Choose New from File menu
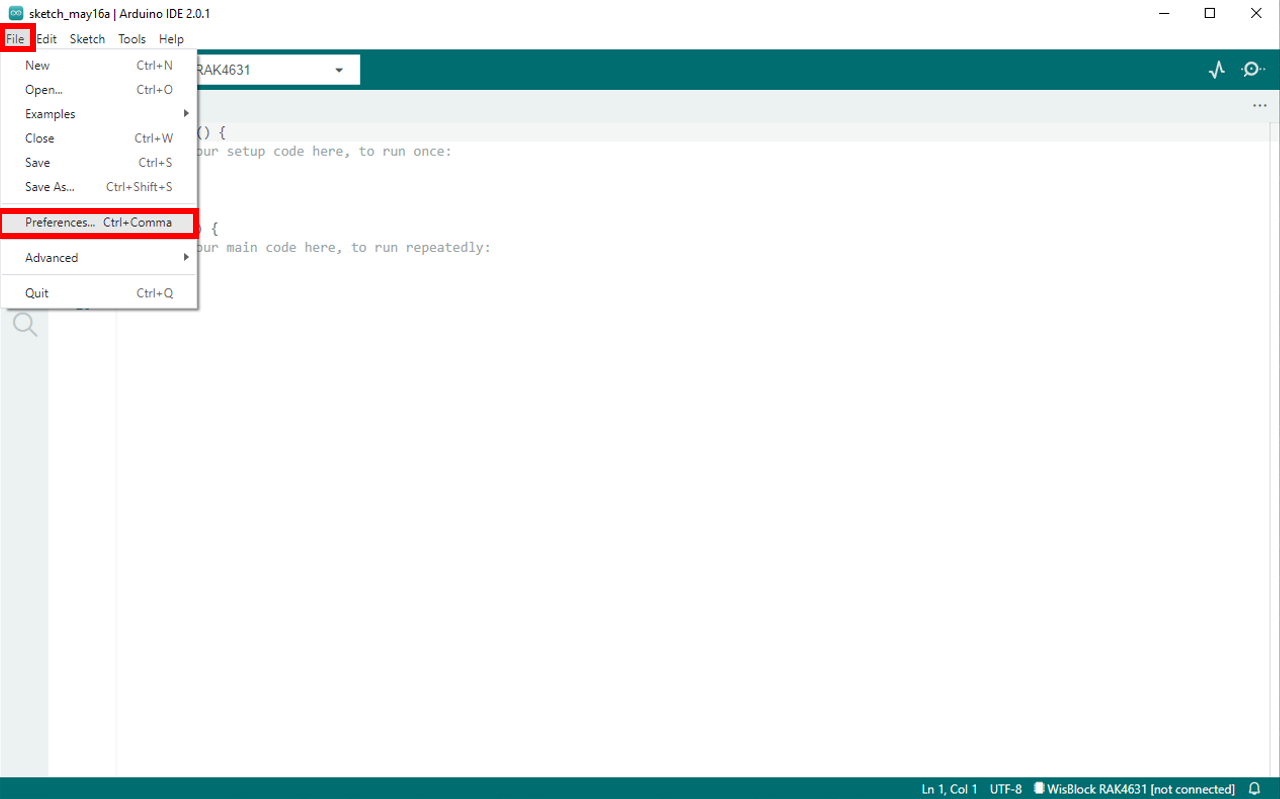The width and height of the screenshot is (1280, 799). click(99, 65)
